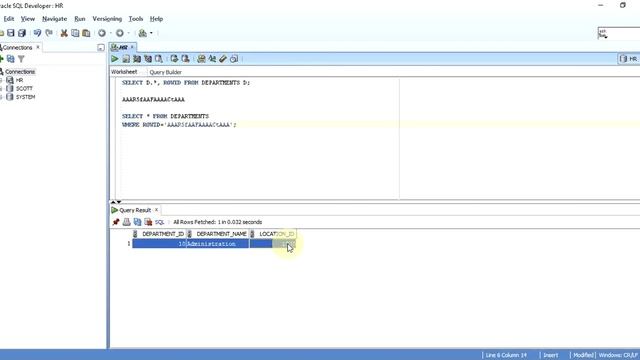
Task: Open SQL Worksheet connection dropdown arrow
Action: tap(151, 33)
